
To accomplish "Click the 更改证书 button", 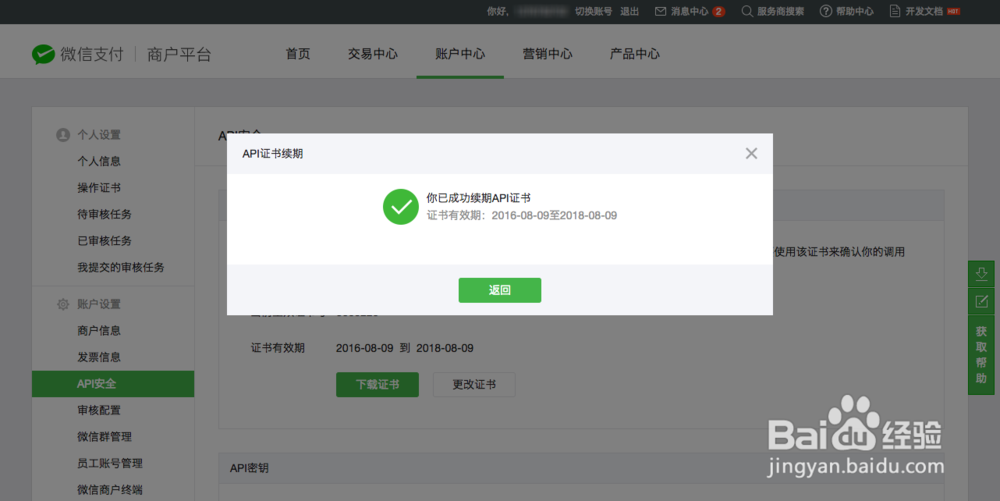I will coord(474,384).
